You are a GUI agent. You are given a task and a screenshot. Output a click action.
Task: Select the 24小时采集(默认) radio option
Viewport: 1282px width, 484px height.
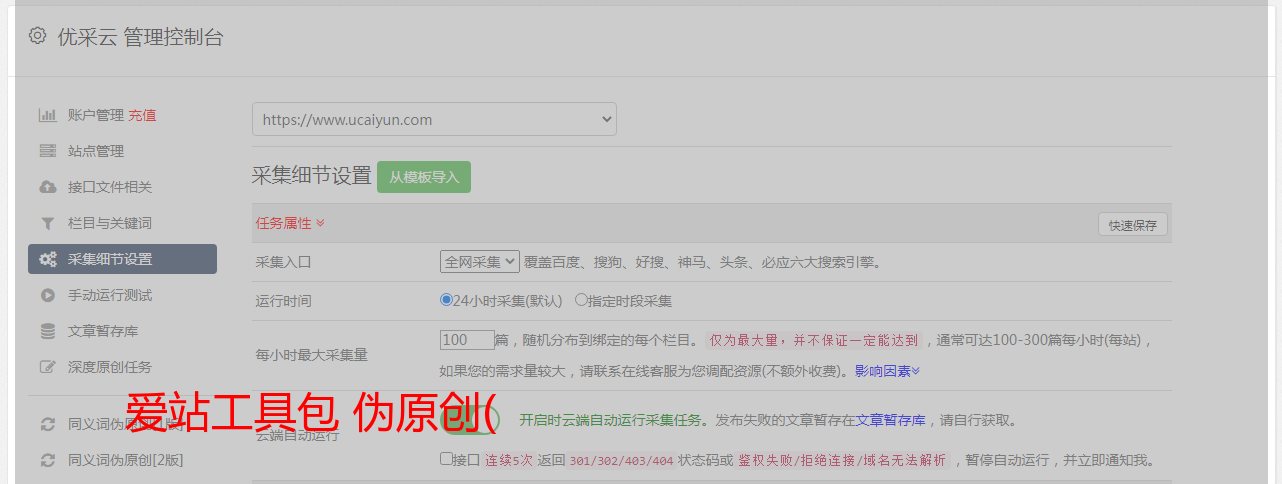(x=446, y=299)
